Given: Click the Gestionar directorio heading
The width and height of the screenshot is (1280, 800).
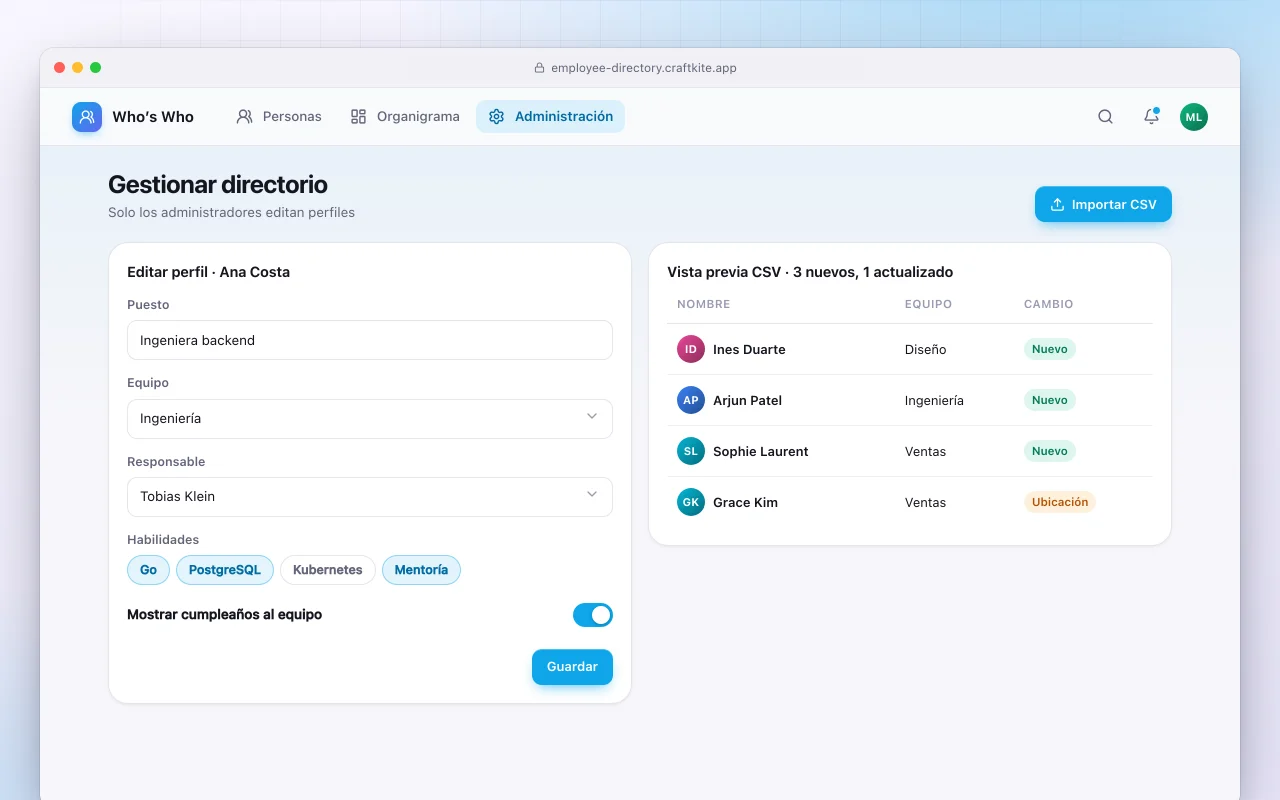Looking at the screenshot, I should tap(218, 185).
